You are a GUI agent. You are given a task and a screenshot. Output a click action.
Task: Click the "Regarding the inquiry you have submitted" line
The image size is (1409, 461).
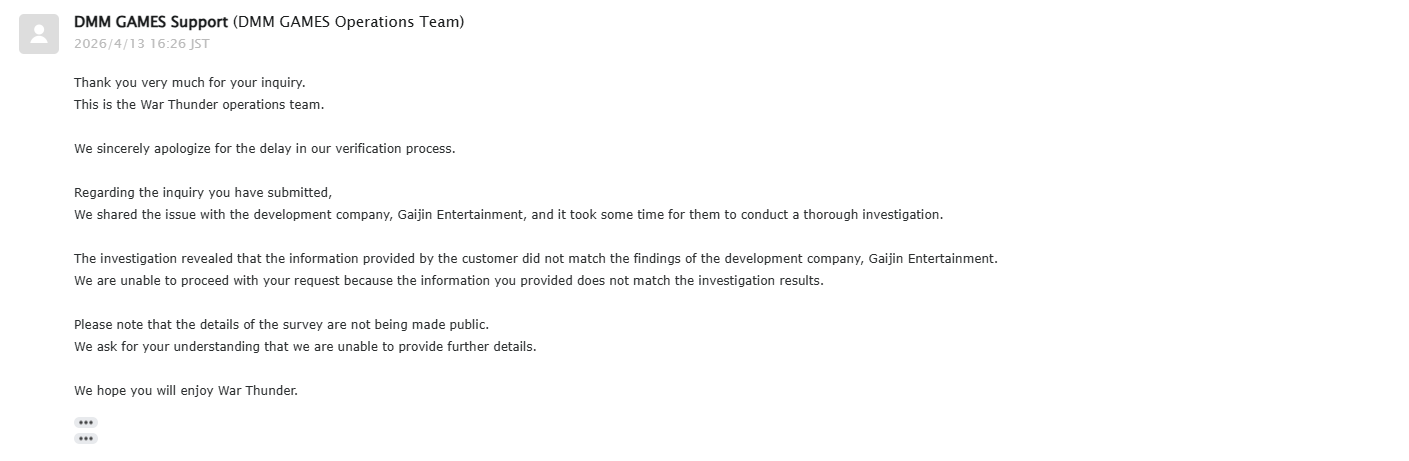click(202, 193)
